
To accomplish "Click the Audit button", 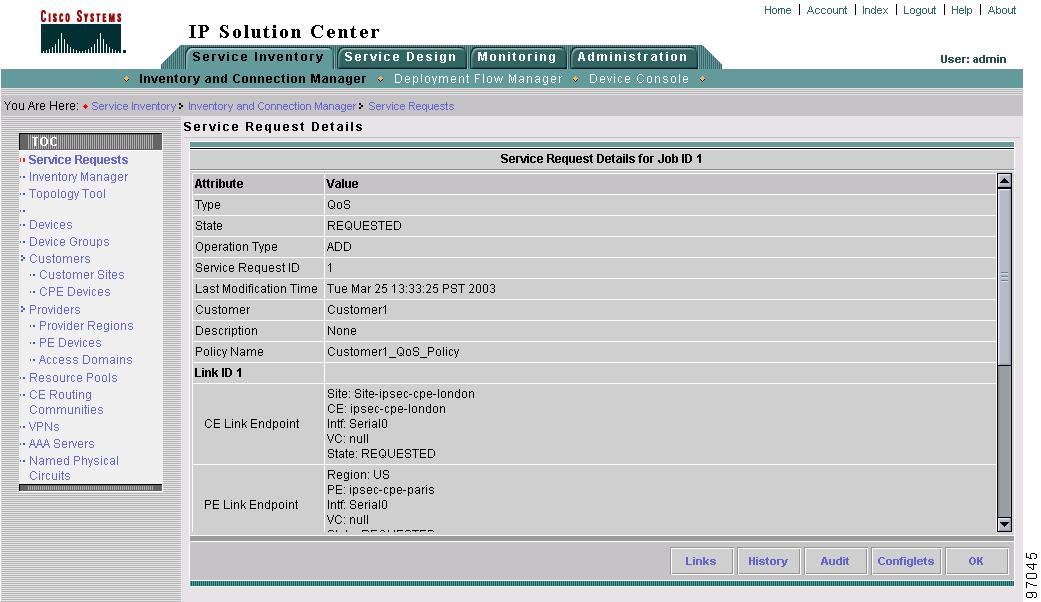I will pos(835,562).
